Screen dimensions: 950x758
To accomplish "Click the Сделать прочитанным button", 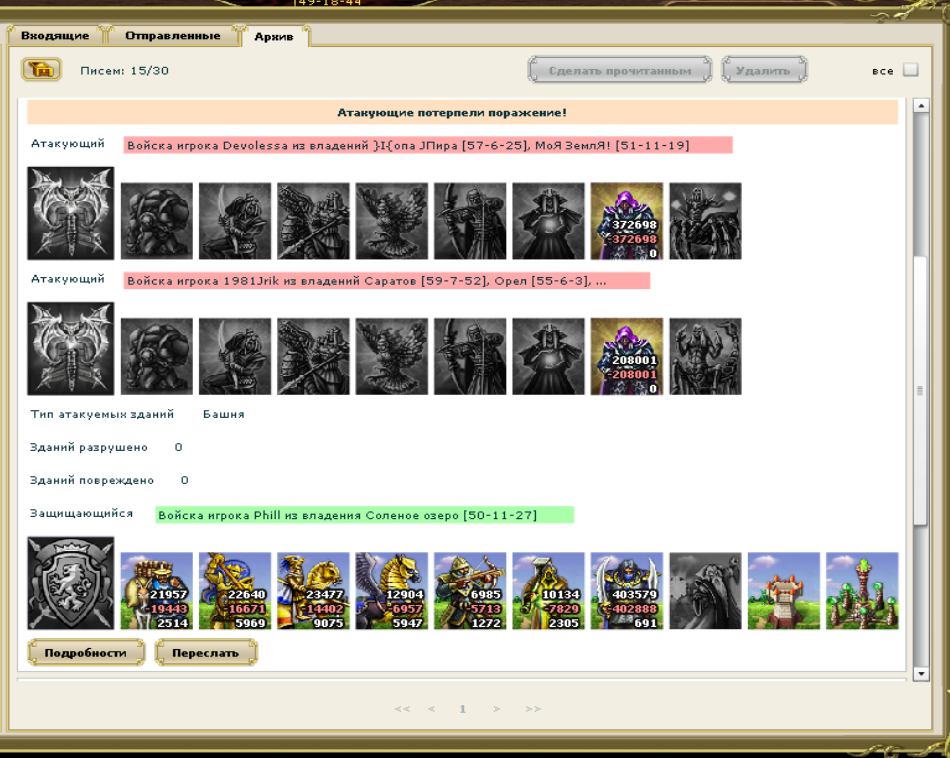I will (619, 71).
